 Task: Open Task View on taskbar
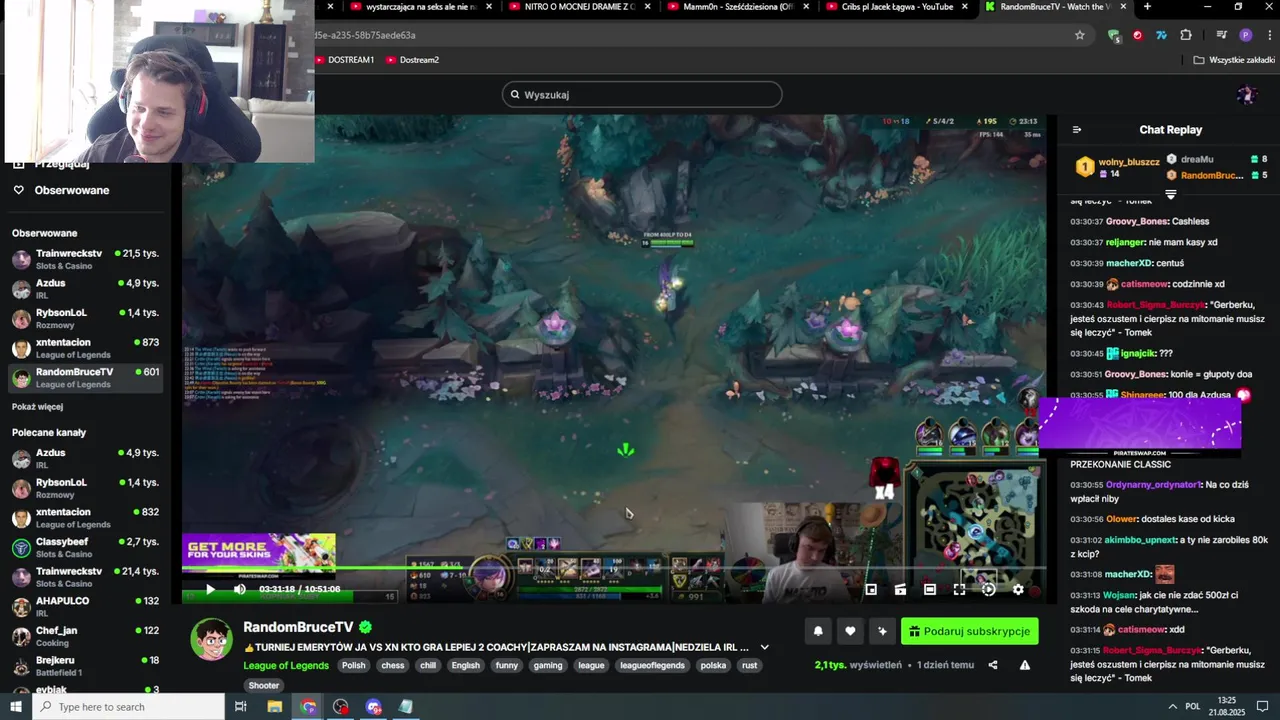[x=241, y=707]
